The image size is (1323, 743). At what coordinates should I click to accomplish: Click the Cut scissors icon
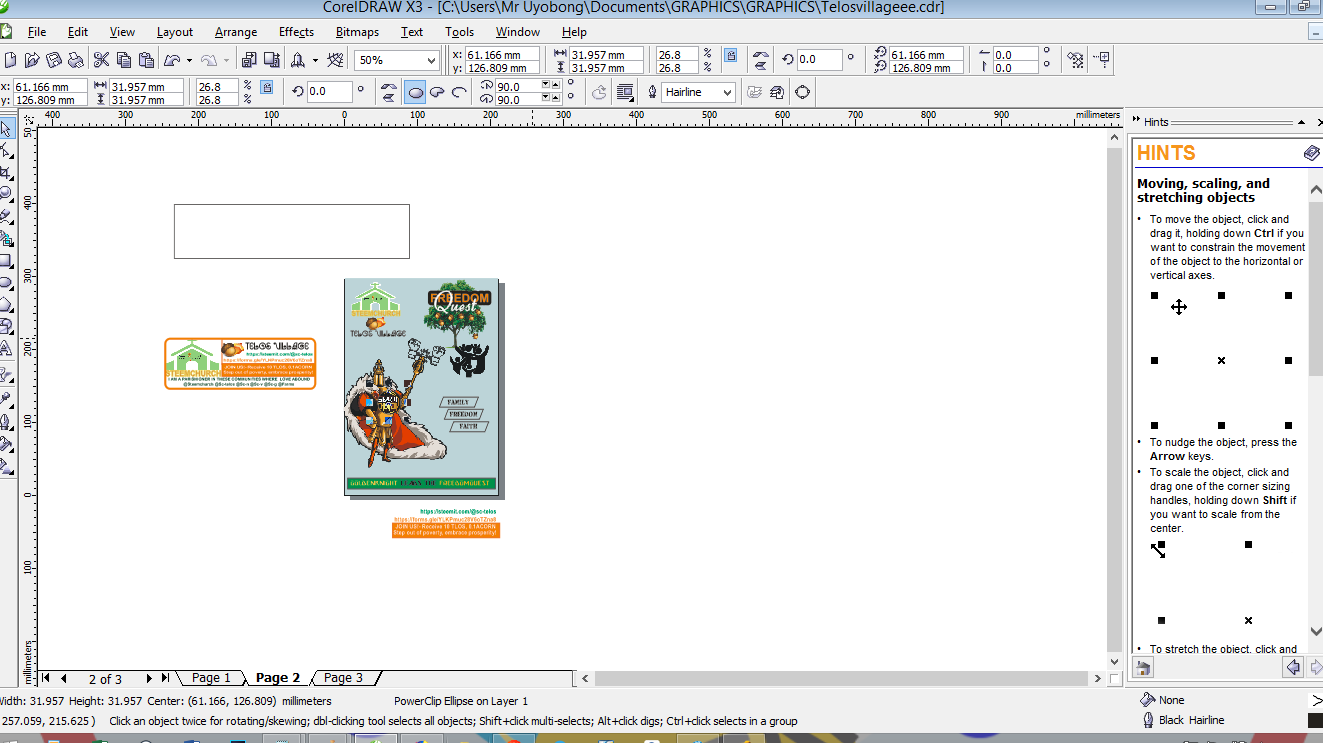click(x=101, y=60)
